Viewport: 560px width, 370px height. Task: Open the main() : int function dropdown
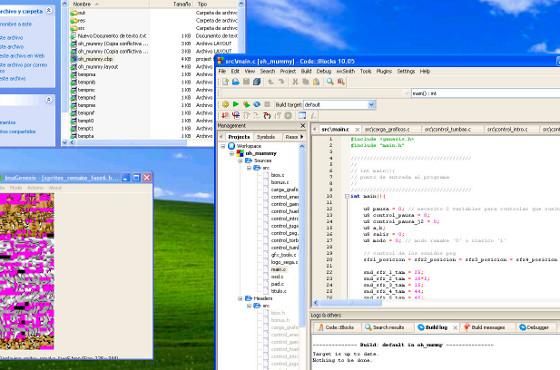click(x=485, y=94)
